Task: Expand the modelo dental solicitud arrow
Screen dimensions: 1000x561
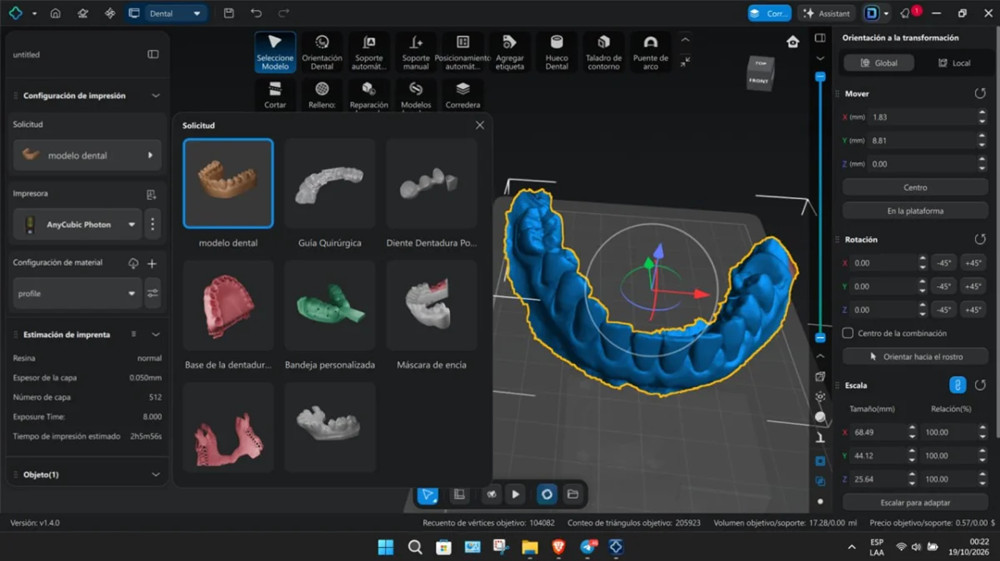Action: coord(151,156)
